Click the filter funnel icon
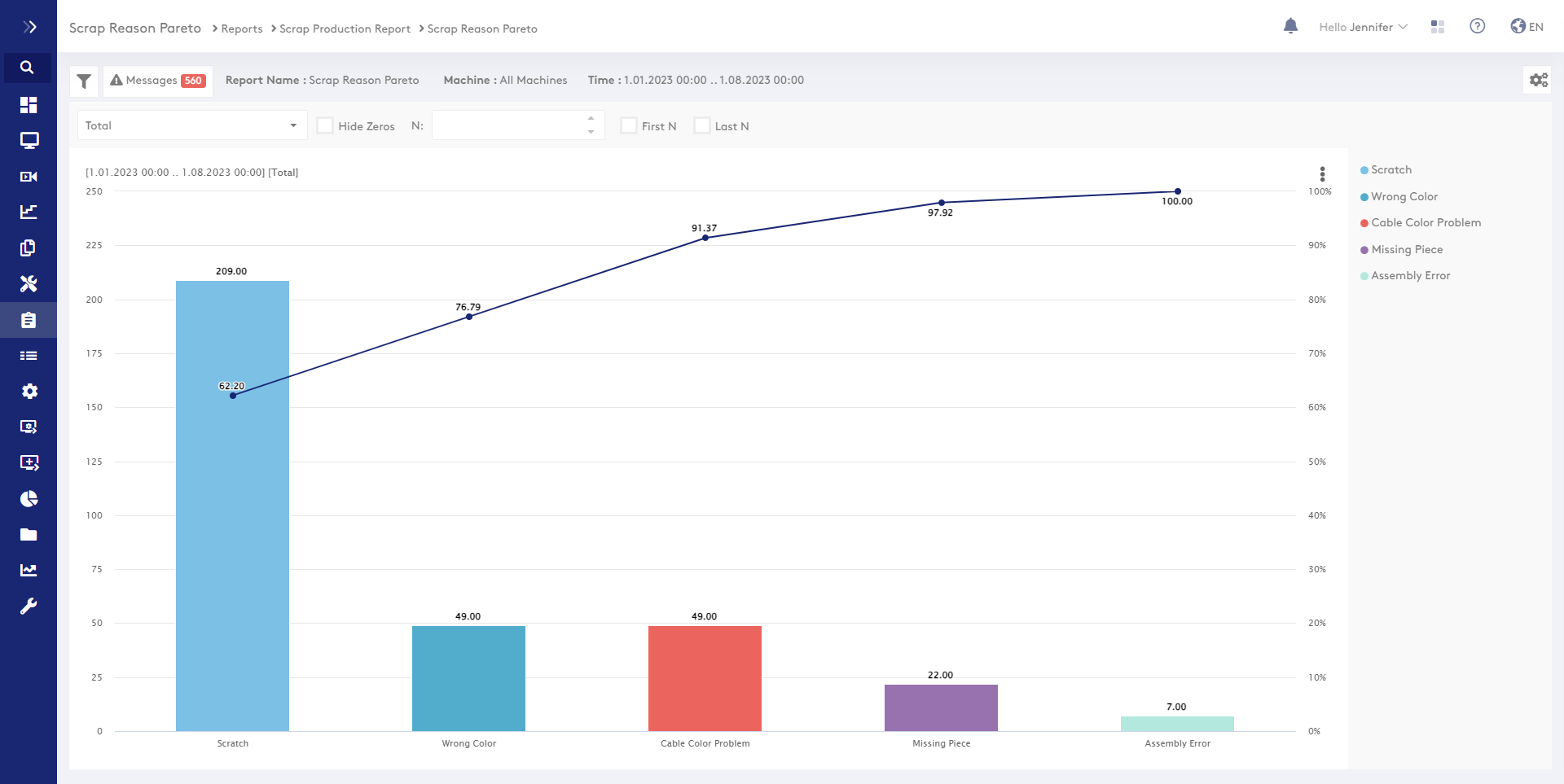The width and height of the screenshot is (1564, 784). click(x=84, y=81)
